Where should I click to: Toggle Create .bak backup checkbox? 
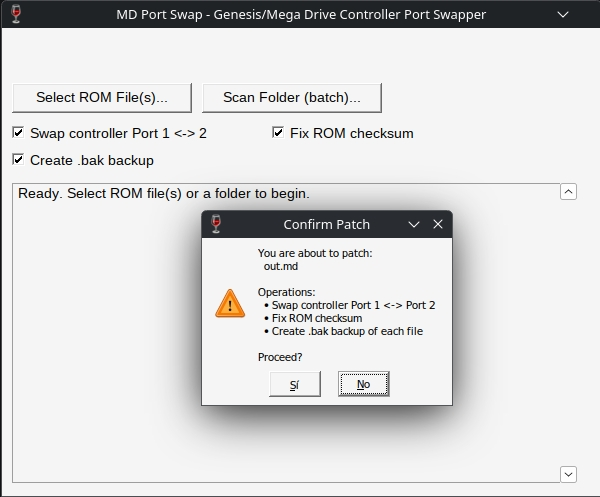[18, 160]
